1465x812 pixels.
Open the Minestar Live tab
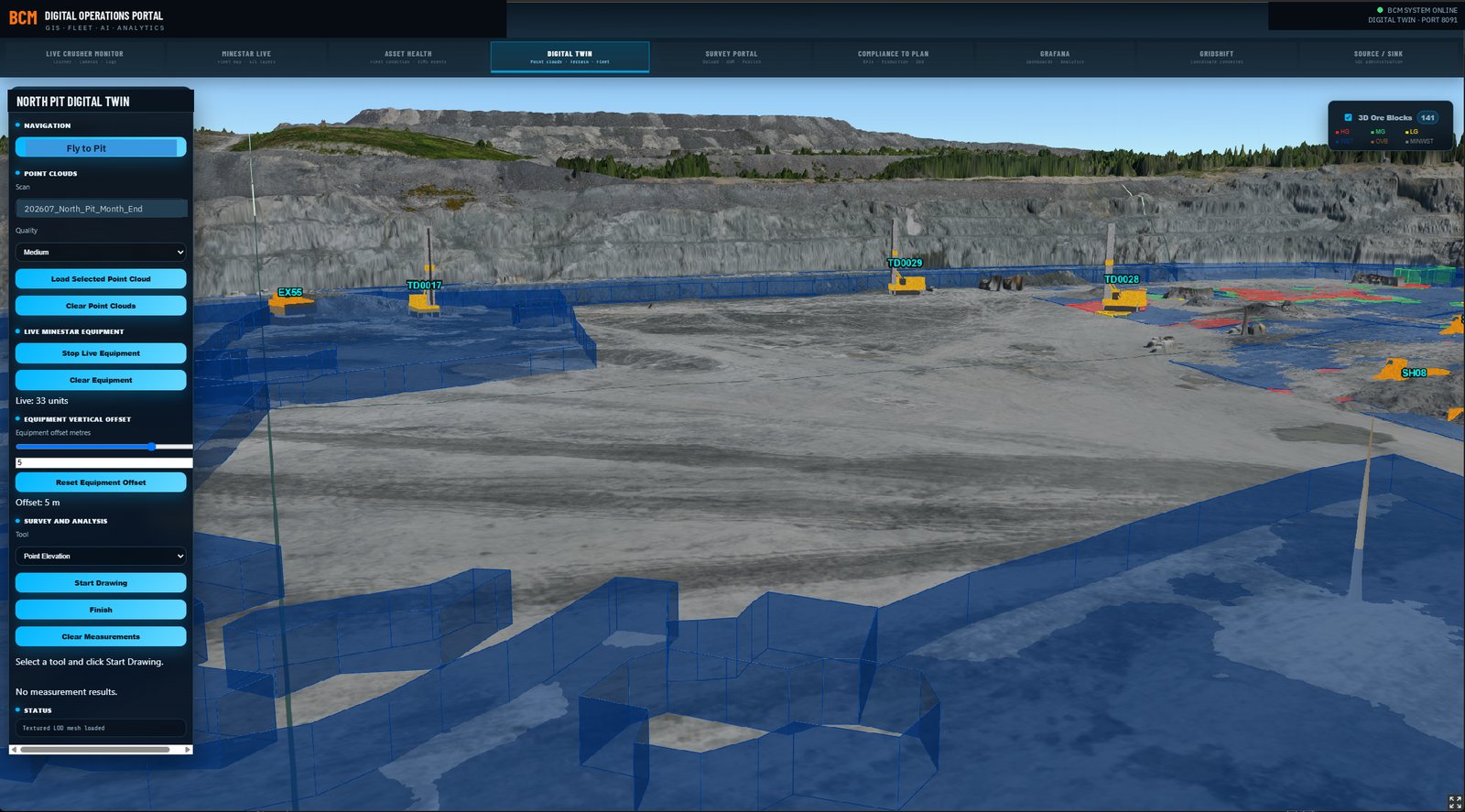point(246,57)
